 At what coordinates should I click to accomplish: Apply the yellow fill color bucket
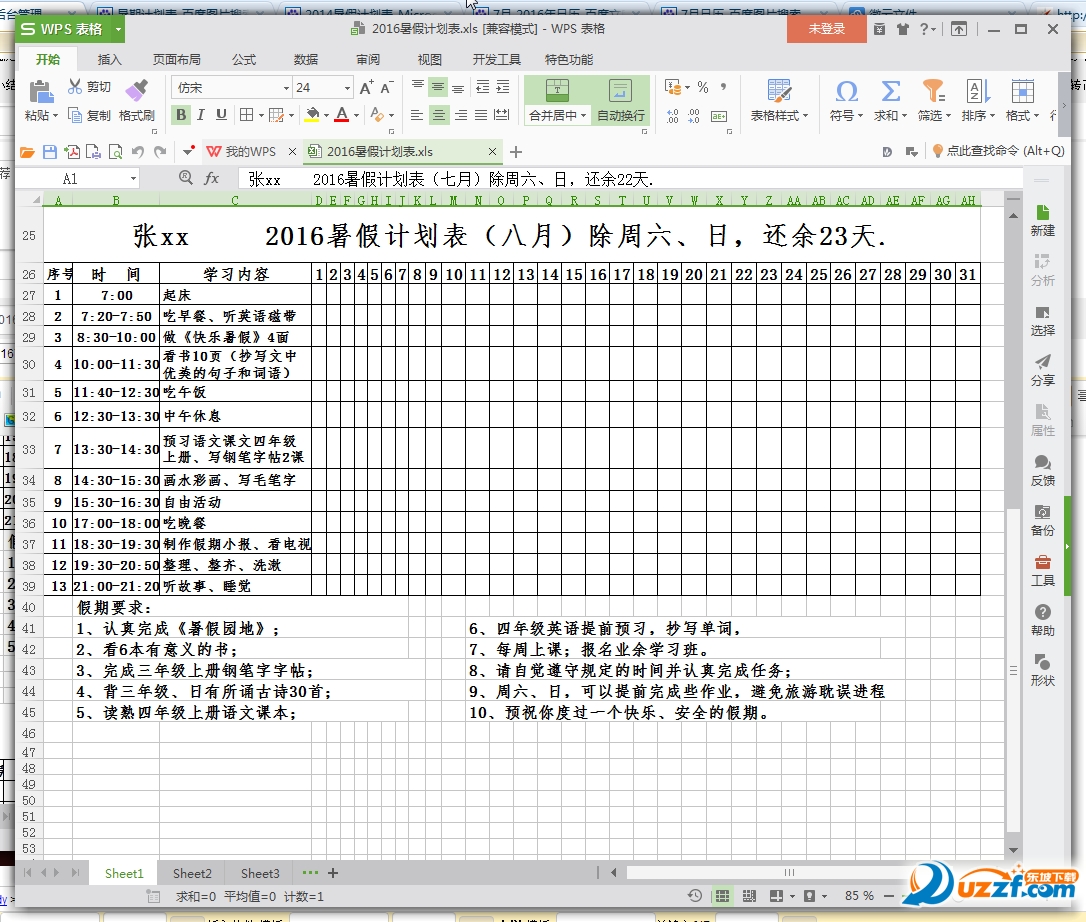click(312, 114)
